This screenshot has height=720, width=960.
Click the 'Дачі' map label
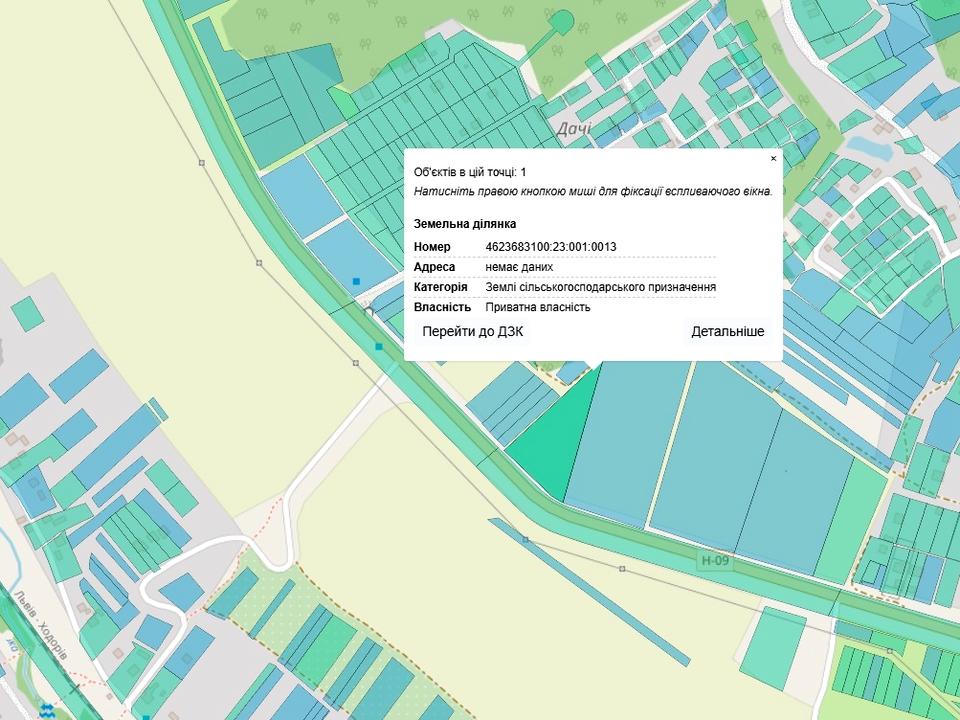[574, 128]
